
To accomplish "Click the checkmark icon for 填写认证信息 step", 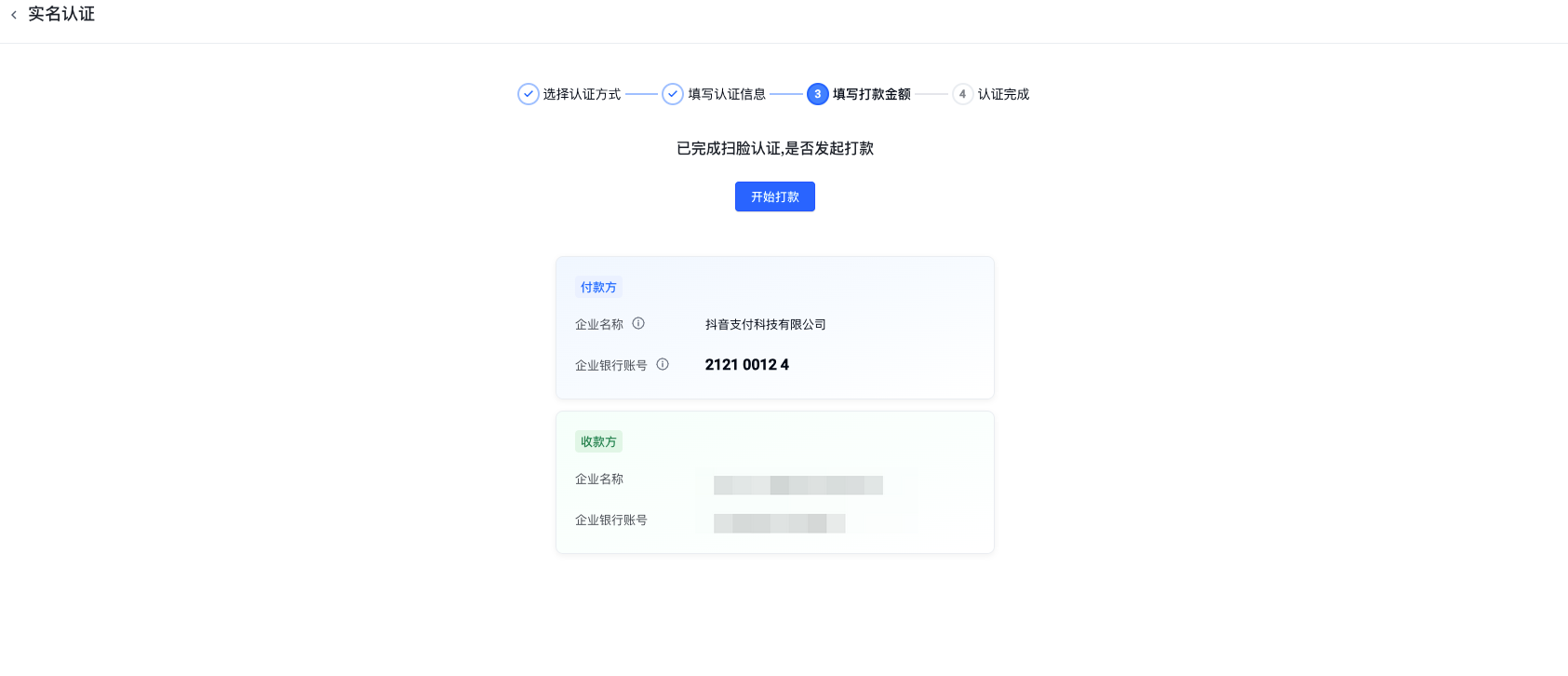I will pos(673,94).
